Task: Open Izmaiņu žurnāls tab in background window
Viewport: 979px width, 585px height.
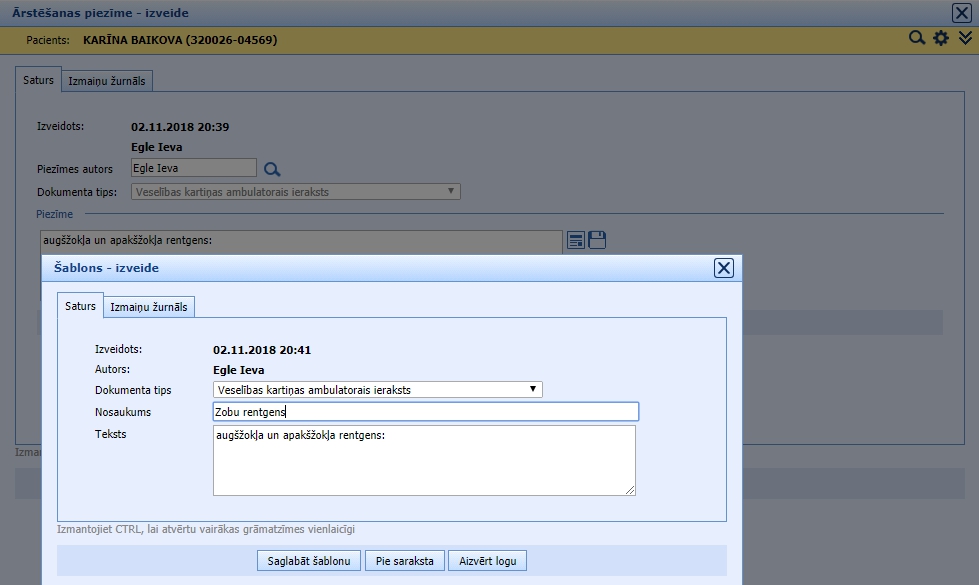Action: click(x=107, y=81)
